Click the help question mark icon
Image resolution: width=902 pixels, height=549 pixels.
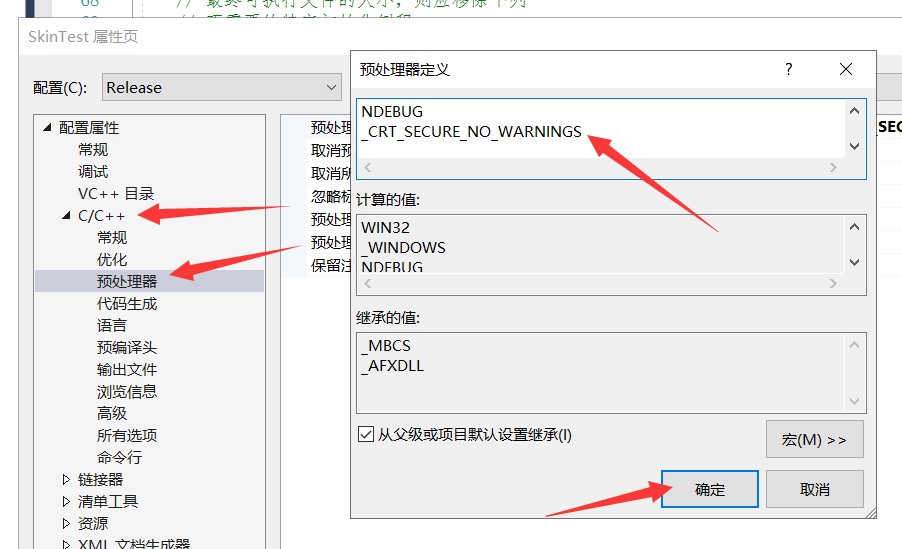pos(789,69)
